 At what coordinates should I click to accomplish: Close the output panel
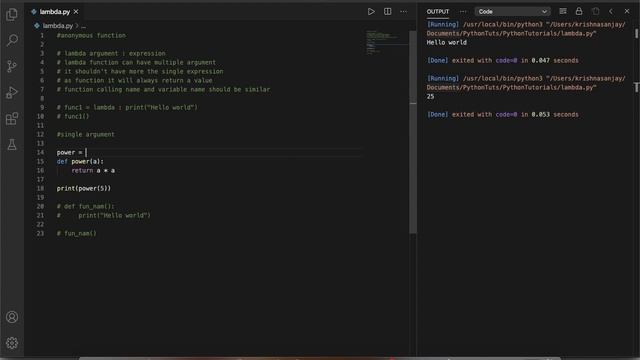pyautogui.click(x=627, y=11)
